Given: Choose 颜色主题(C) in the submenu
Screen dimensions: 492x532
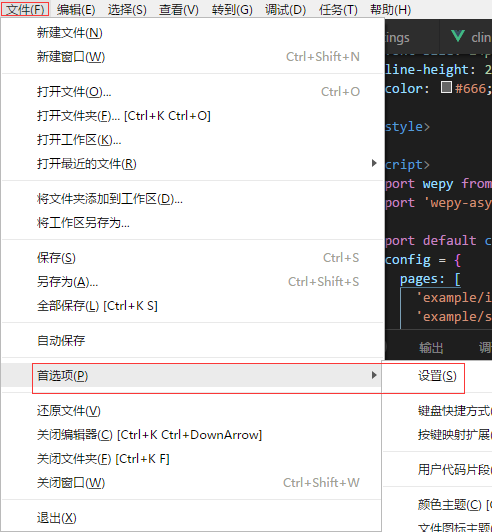Looking at the screenshot, I should (x=455, y=505).
